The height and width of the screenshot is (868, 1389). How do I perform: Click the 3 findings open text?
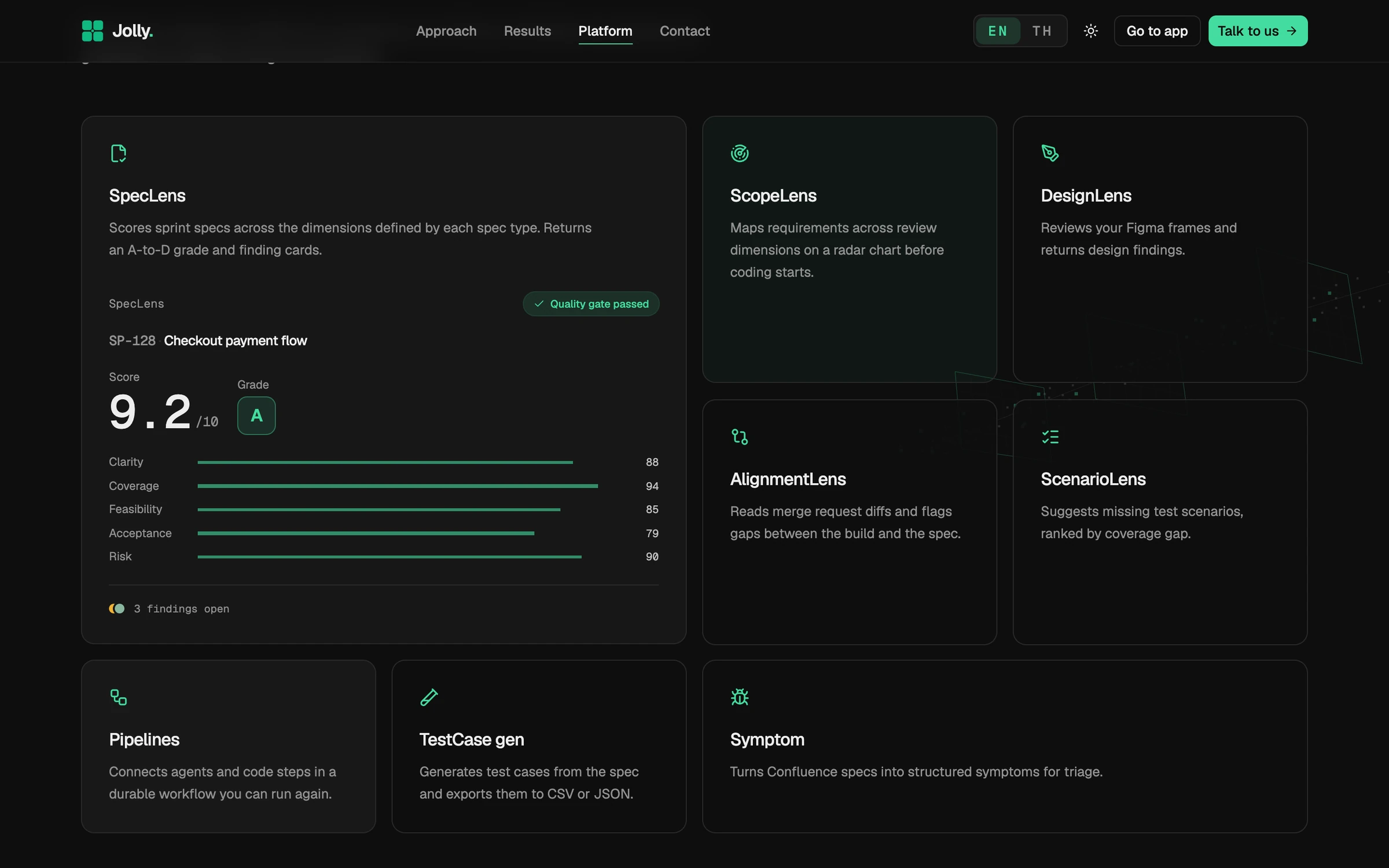pos(182,609)
